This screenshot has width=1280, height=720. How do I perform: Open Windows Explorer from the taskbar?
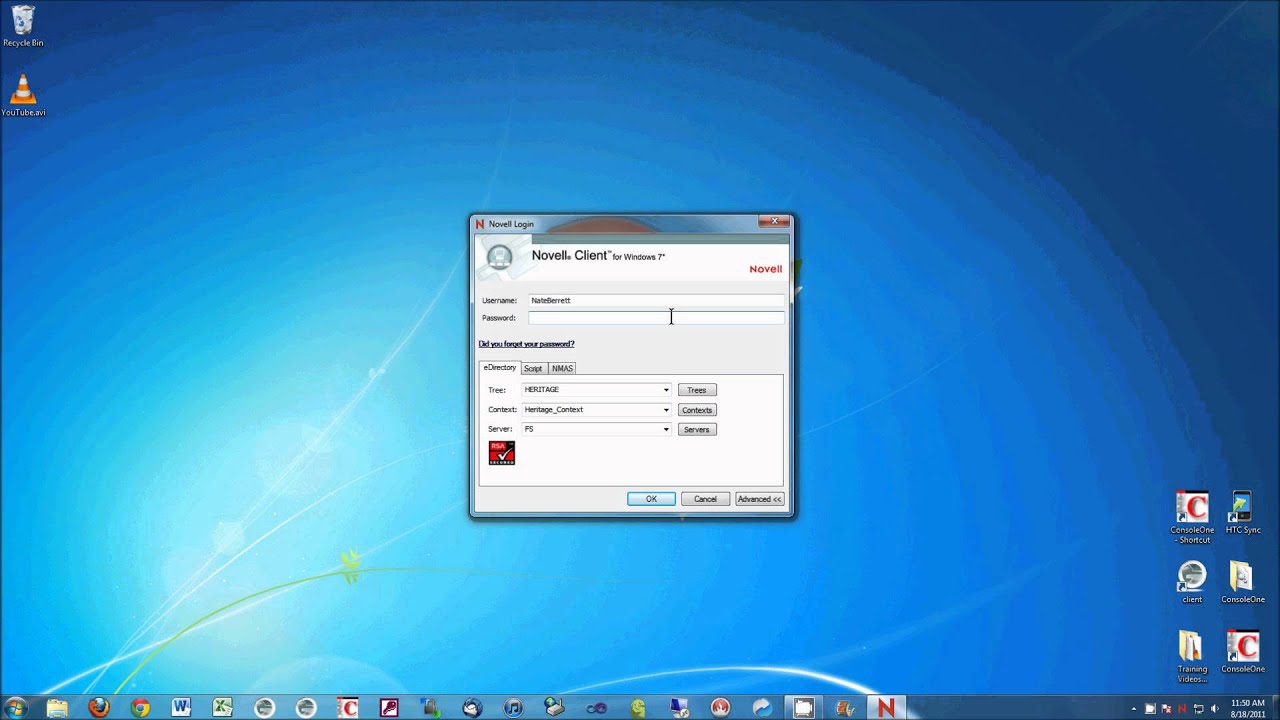click(57, 707)
